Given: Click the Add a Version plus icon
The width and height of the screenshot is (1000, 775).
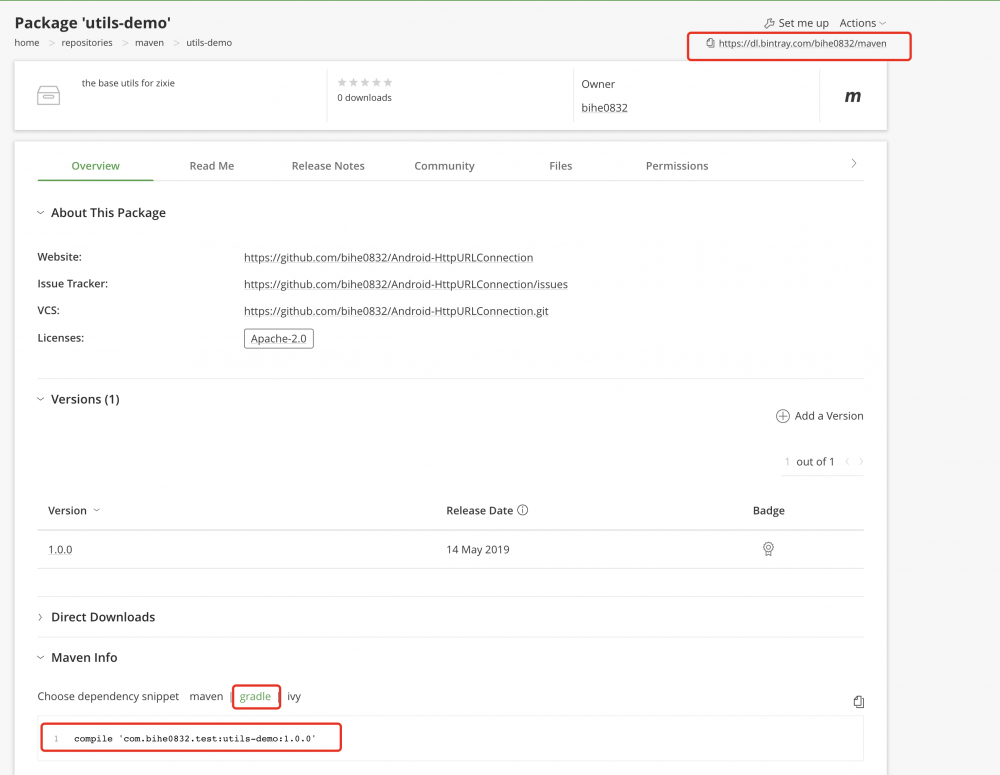Looking at the screenshot, I should pos(783,416).
